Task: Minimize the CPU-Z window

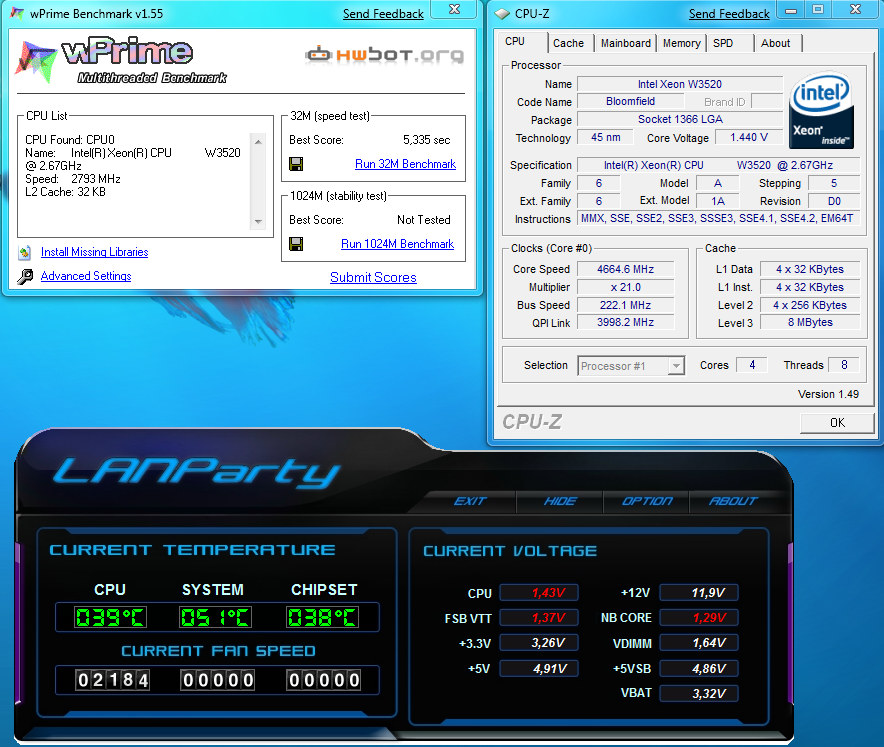Action: point(791,10)
